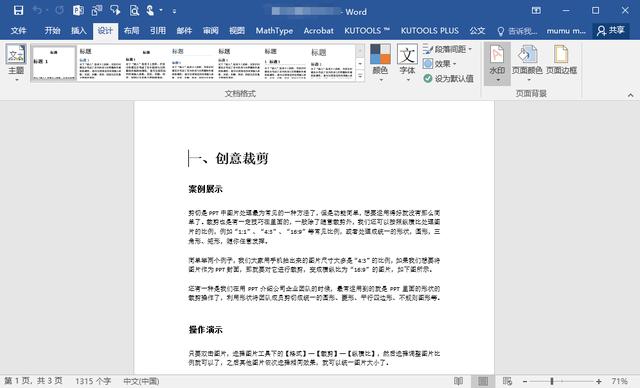Screen dimensions: 640x388
Task: Open ribbon display options in the title bar
Action: pyautogui.click(x=536, y=11)
